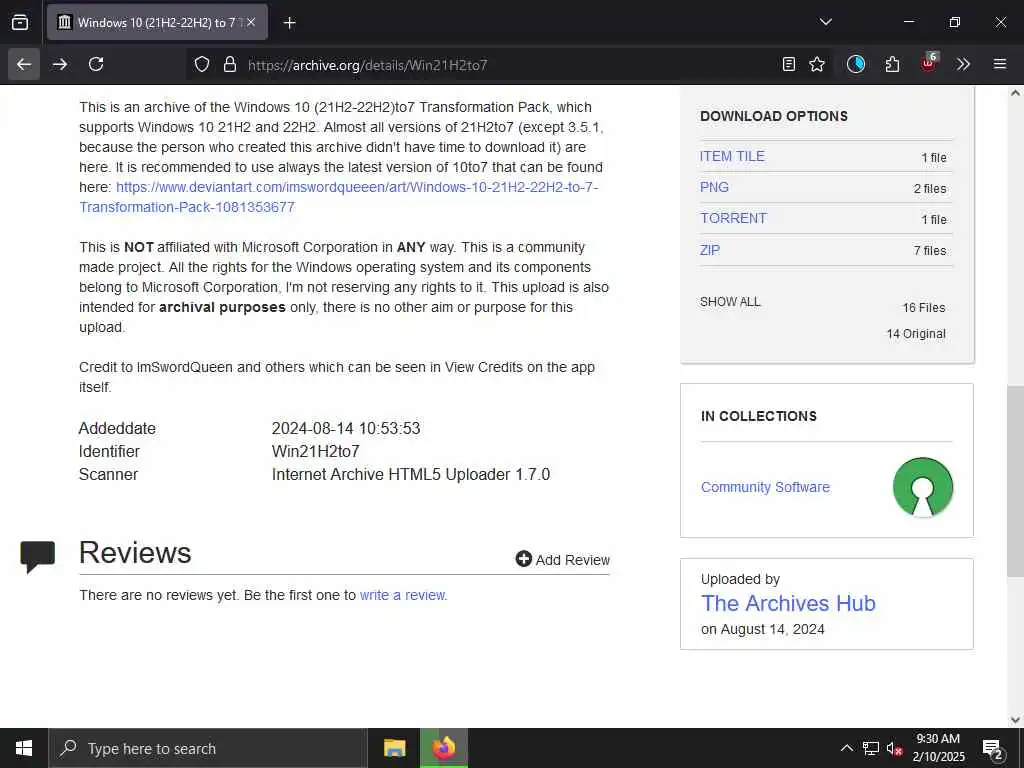Click the '16 Files' text
The height and width of the screenshot is (768, 1024).
(924, 308)
